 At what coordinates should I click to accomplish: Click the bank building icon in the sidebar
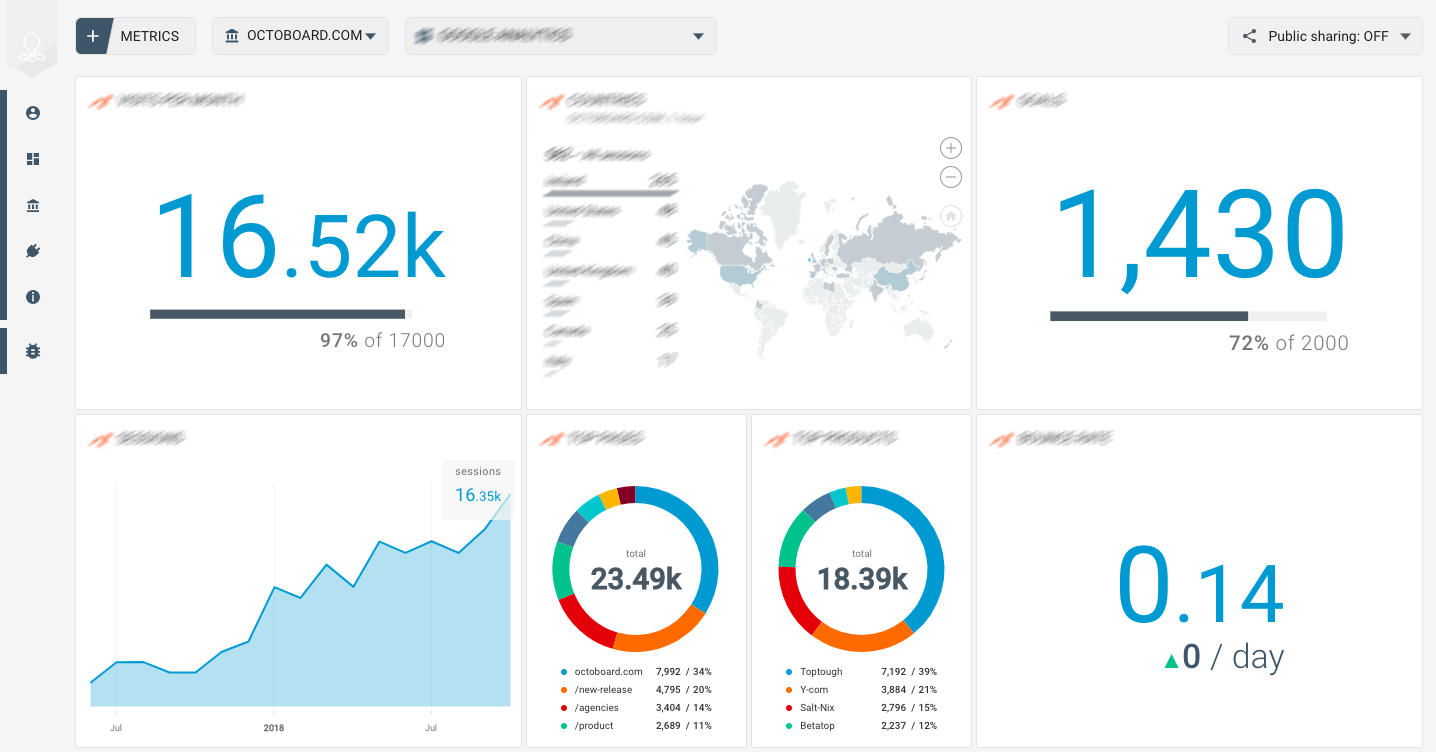tap(33, 206)
